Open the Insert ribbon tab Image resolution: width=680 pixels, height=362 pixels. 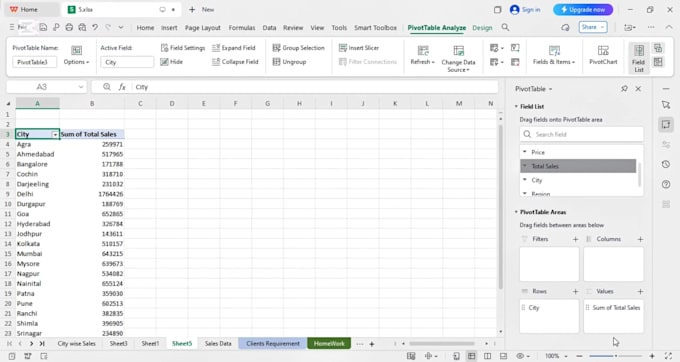169,27
